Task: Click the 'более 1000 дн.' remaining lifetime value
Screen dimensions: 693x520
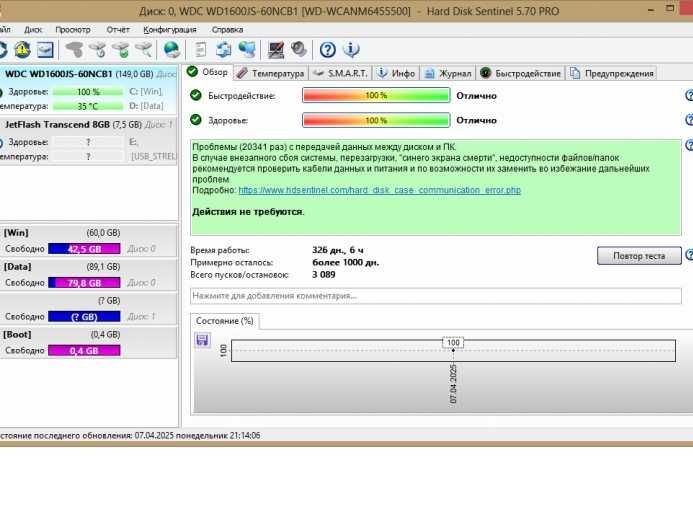Action: (x=346, y=262)
